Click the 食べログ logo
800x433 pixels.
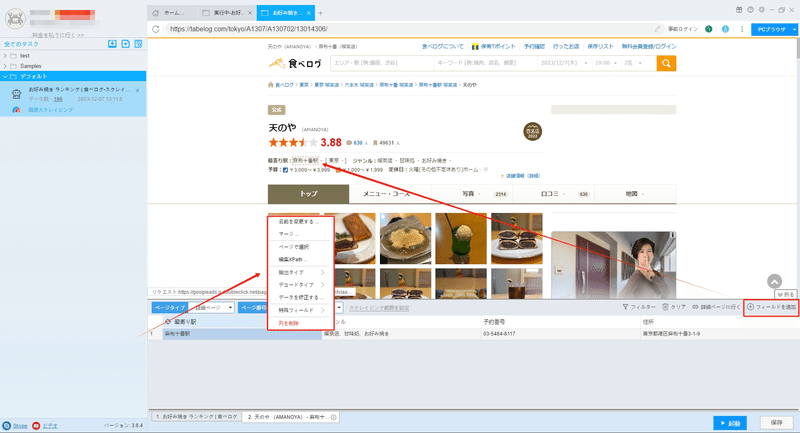coord(295,63)
